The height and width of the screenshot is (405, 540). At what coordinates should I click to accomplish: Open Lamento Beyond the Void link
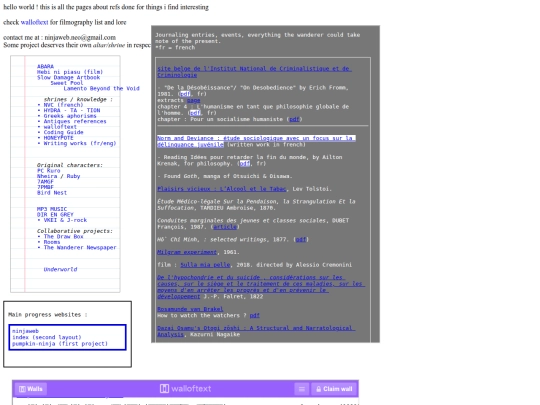click(x=102, y=89)
